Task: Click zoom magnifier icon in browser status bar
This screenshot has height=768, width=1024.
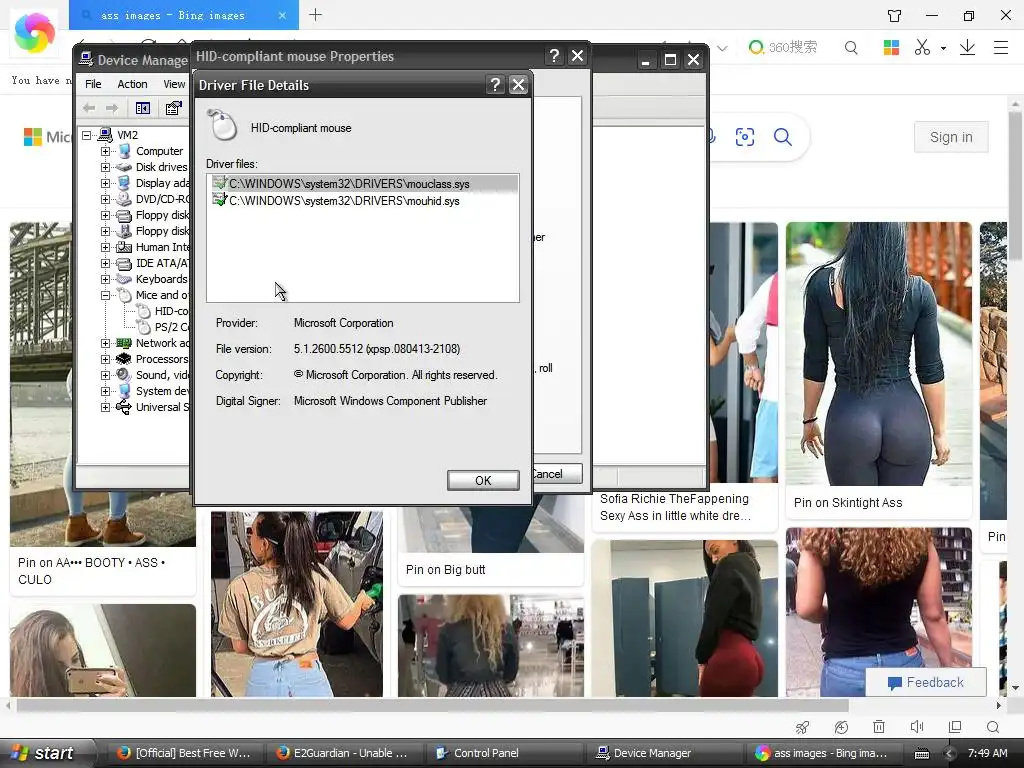Action: (993, 727)
